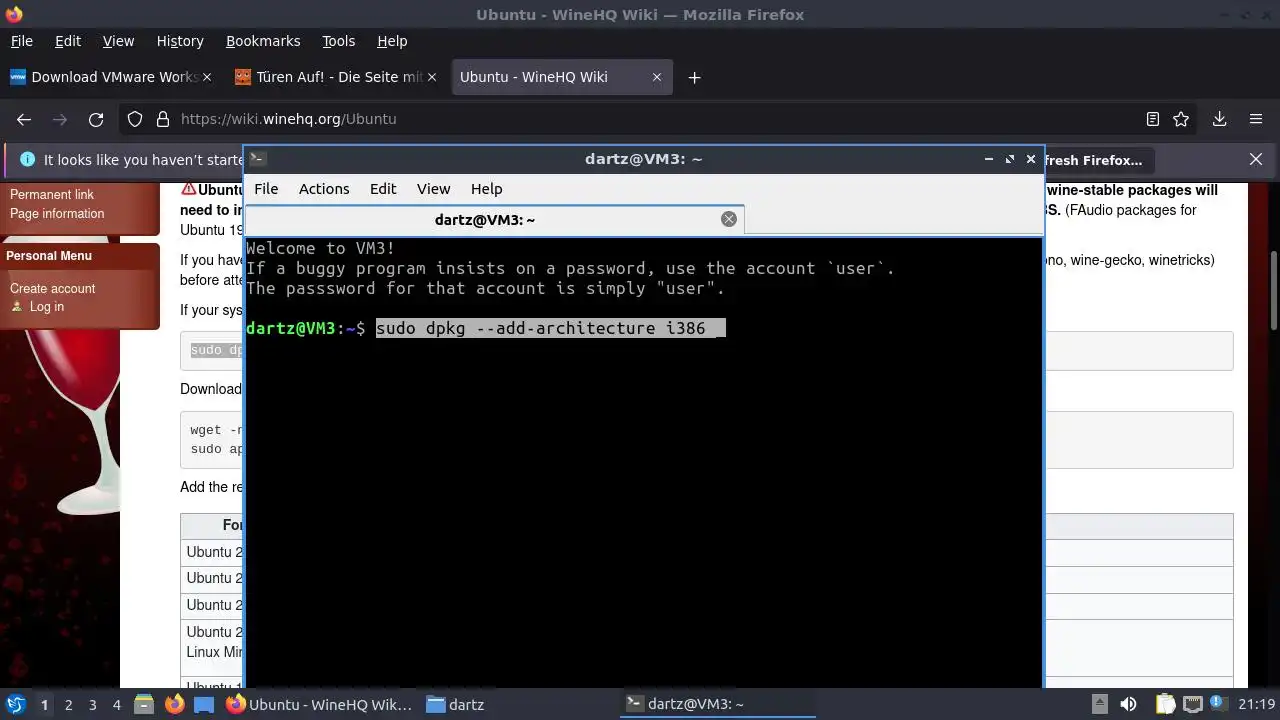The width and height of the screenshot is (1280, 720).
Task: Open network status tray icon
Action: (1192, 704)
